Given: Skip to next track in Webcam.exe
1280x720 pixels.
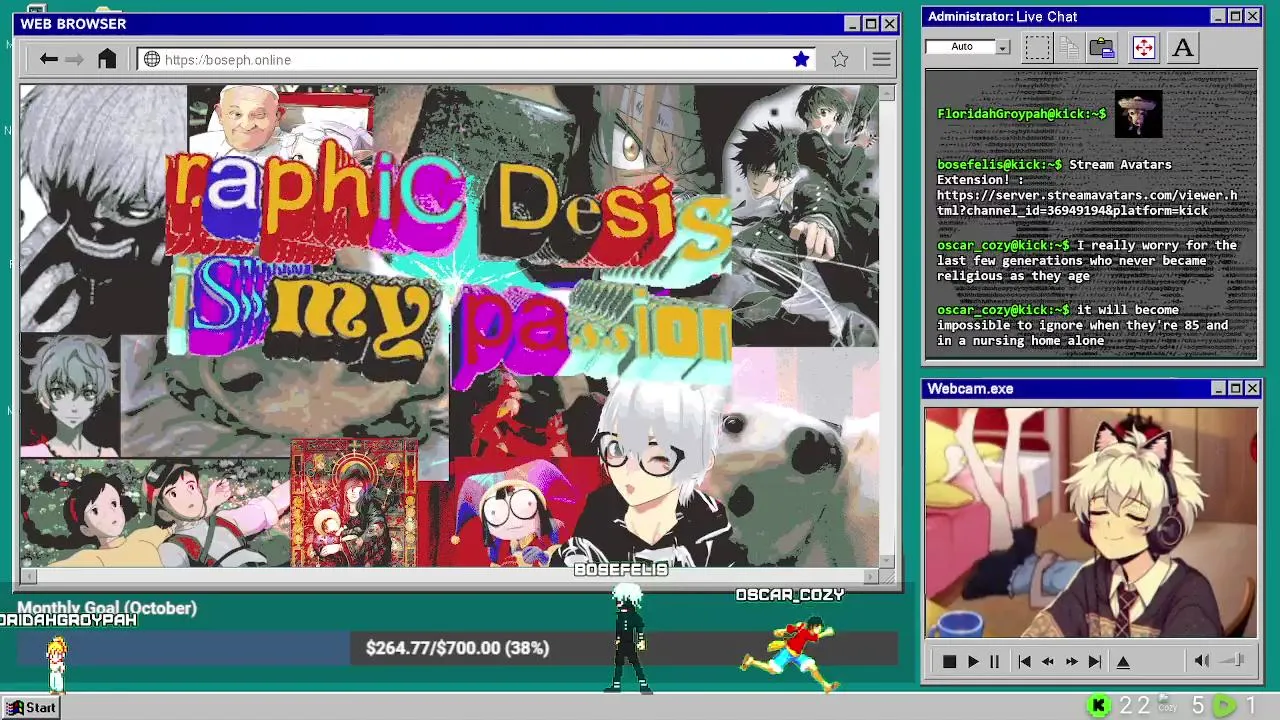Looking at the screenshot, I should point(1095,661).
